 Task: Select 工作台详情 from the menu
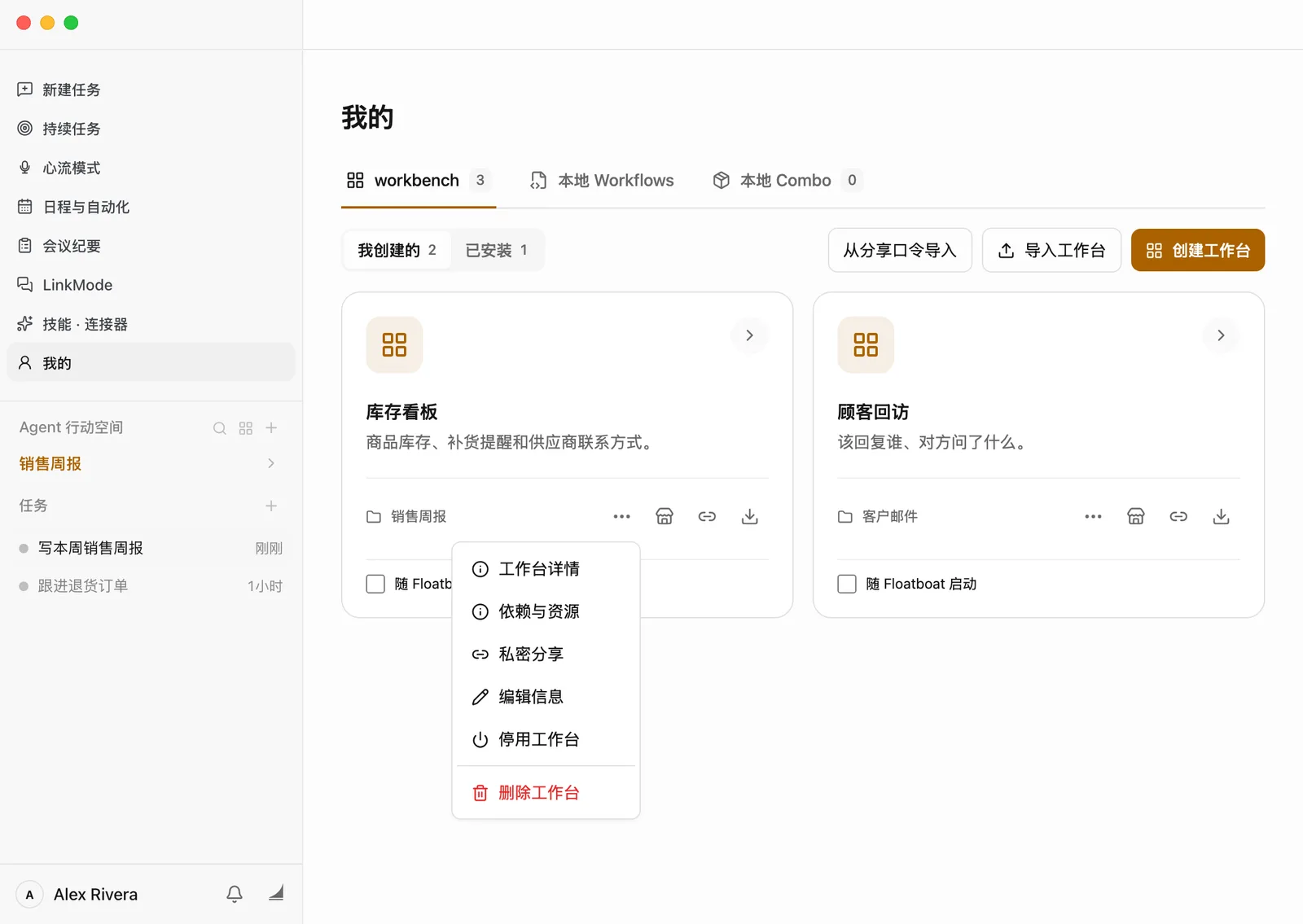coord(546,569)
